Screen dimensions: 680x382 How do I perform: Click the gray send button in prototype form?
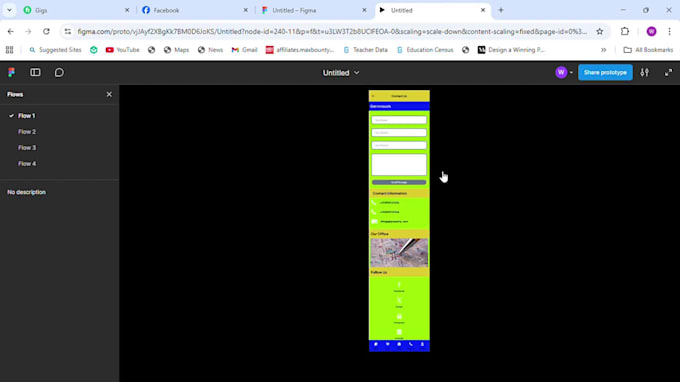[399, 183]
